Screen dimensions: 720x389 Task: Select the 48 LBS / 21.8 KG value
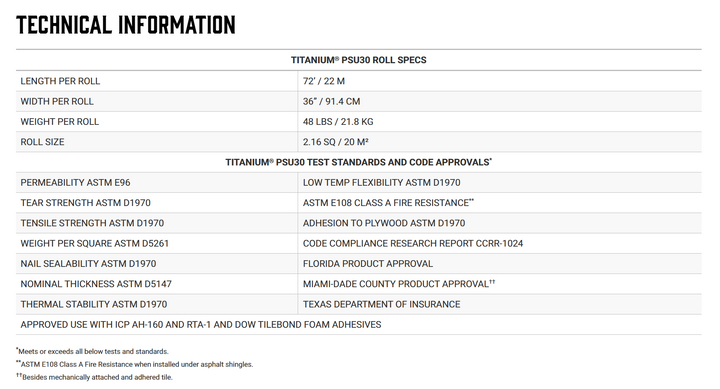338,122
